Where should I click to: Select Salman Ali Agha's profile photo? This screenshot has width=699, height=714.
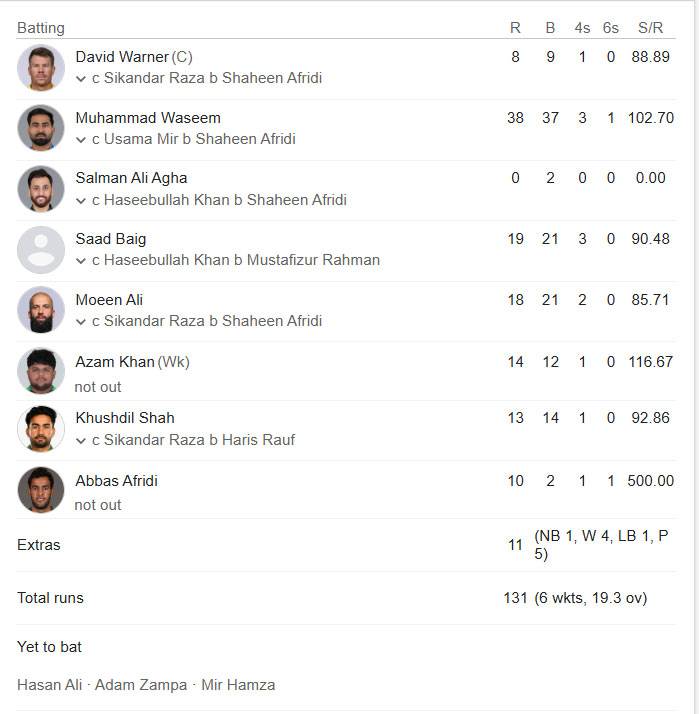click(41, 189)
